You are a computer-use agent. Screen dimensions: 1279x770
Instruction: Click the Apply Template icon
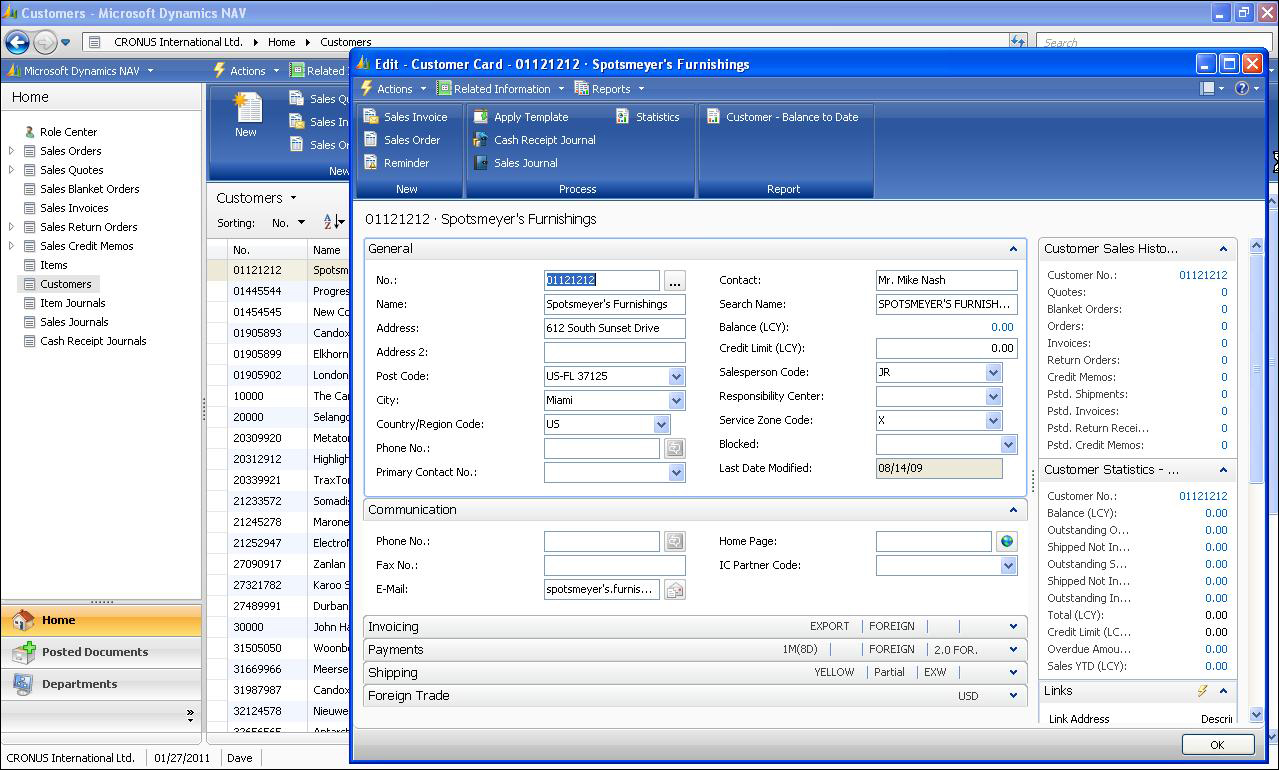[x=481, y=117]
